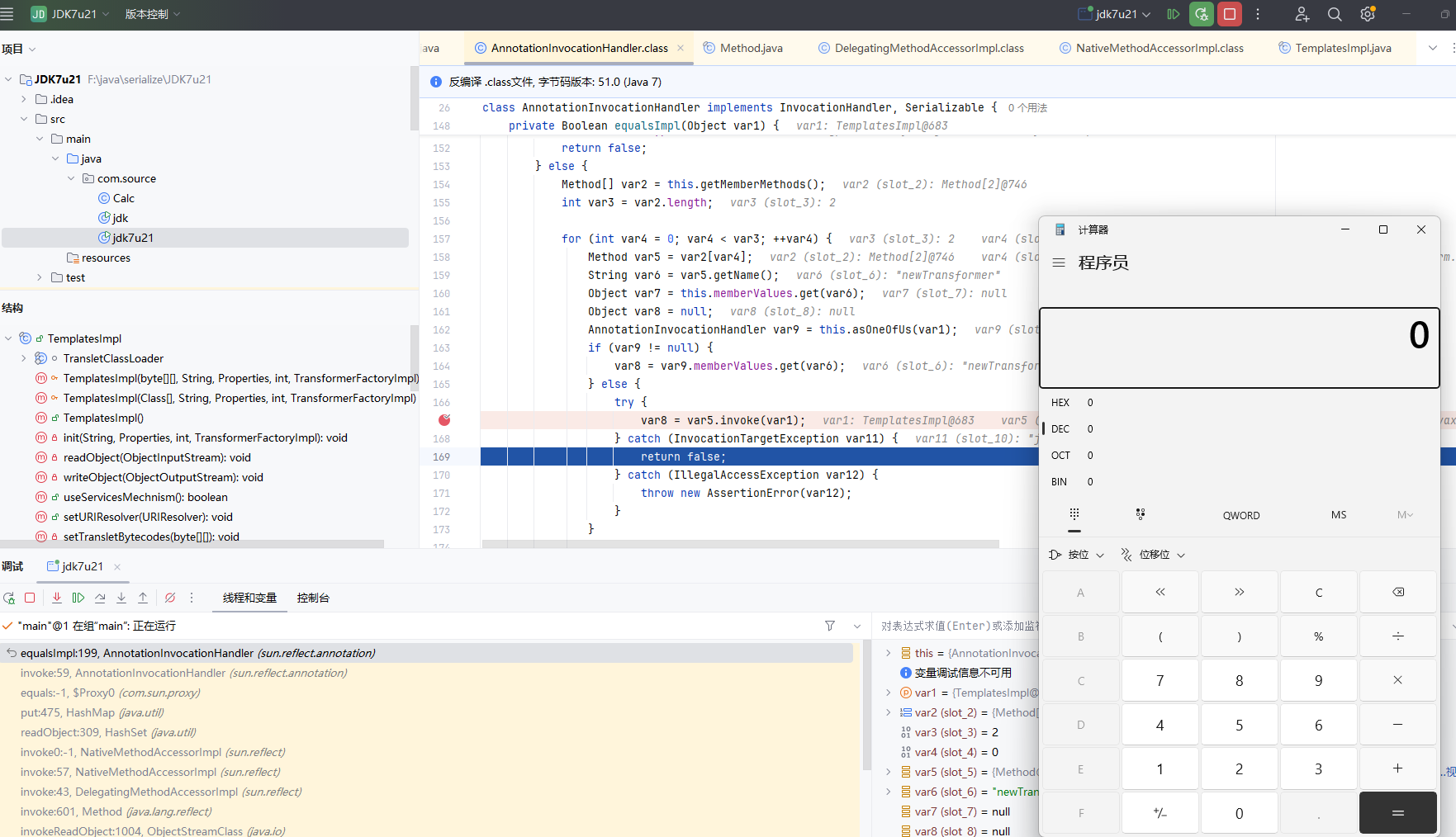The width and height of the screenshot is (1456, 837).
Task: Select the 线程和变量 threads and variables tab
Action: [249, 598]
